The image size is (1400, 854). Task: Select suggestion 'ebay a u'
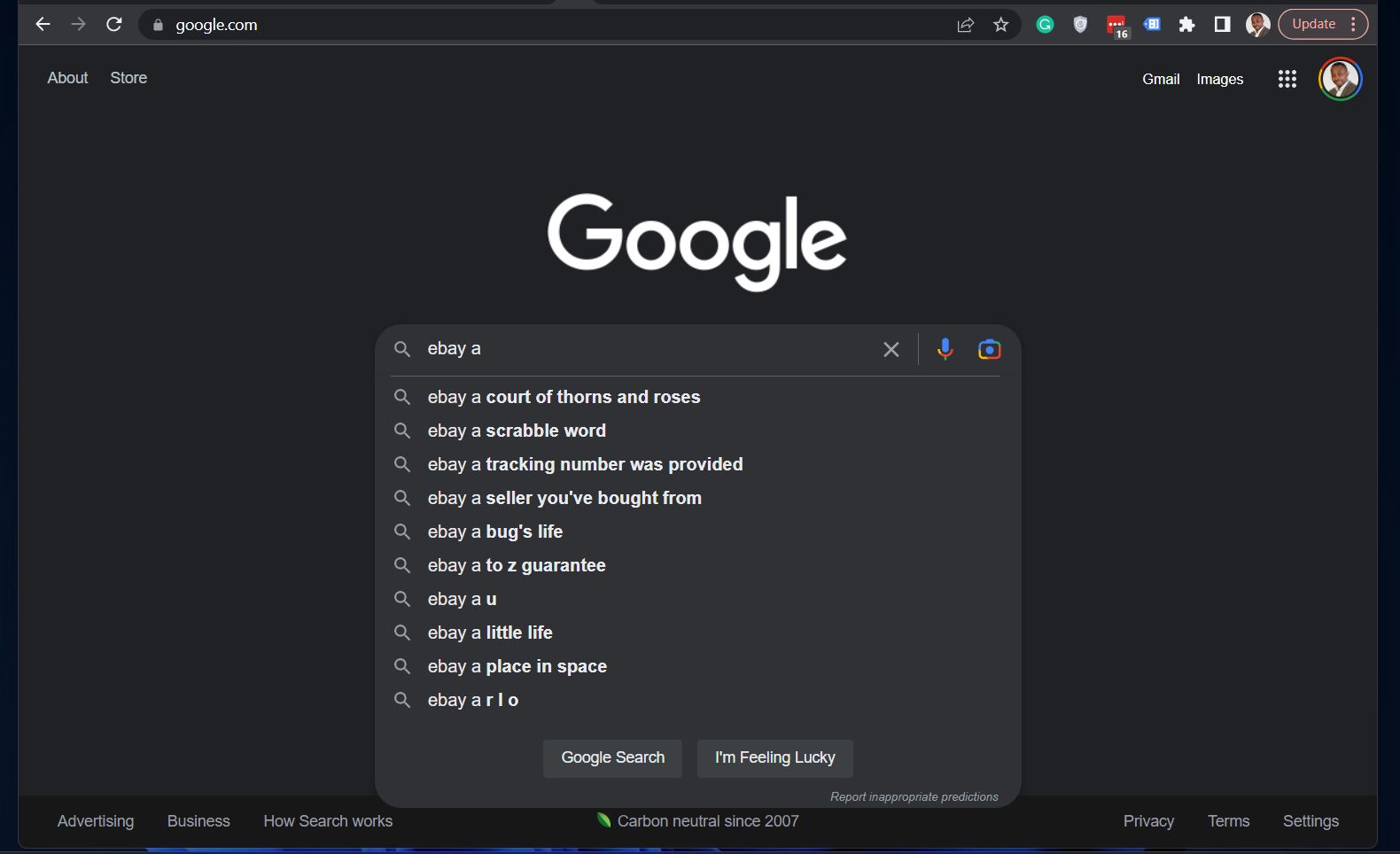click(x=698, y=599)
